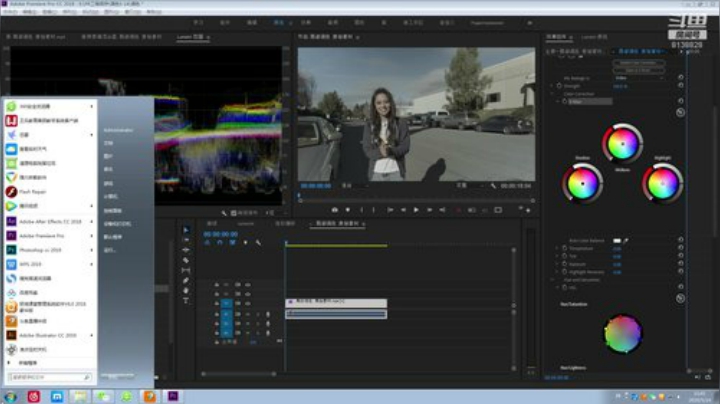Open Adobe Premiere Pro from Start menu
The width and height of the screenshot is (720, 404).
pyautogui.click(x=49, y=236)
